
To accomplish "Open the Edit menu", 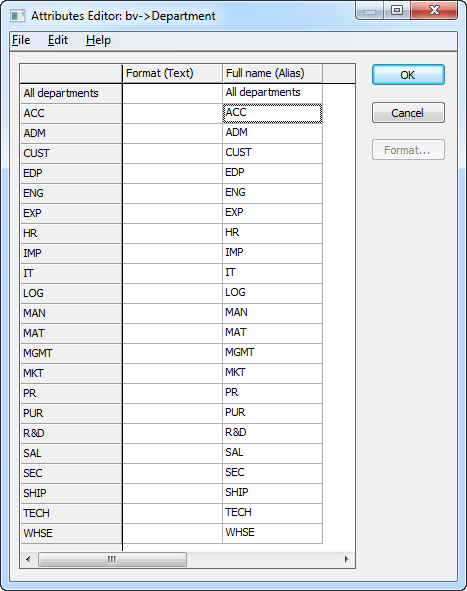I will 58,40.
